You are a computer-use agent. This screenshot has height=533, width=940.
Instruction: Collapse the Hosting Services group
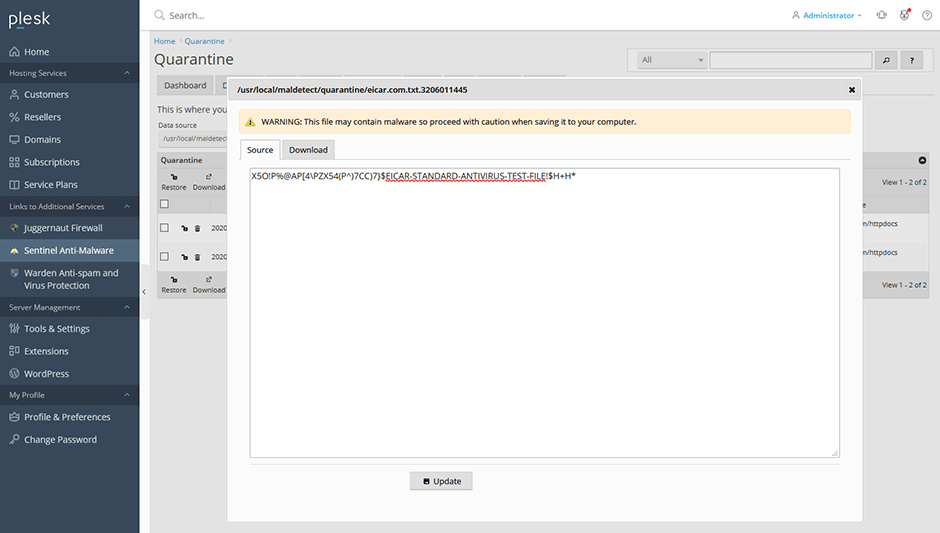click(126, 73)
